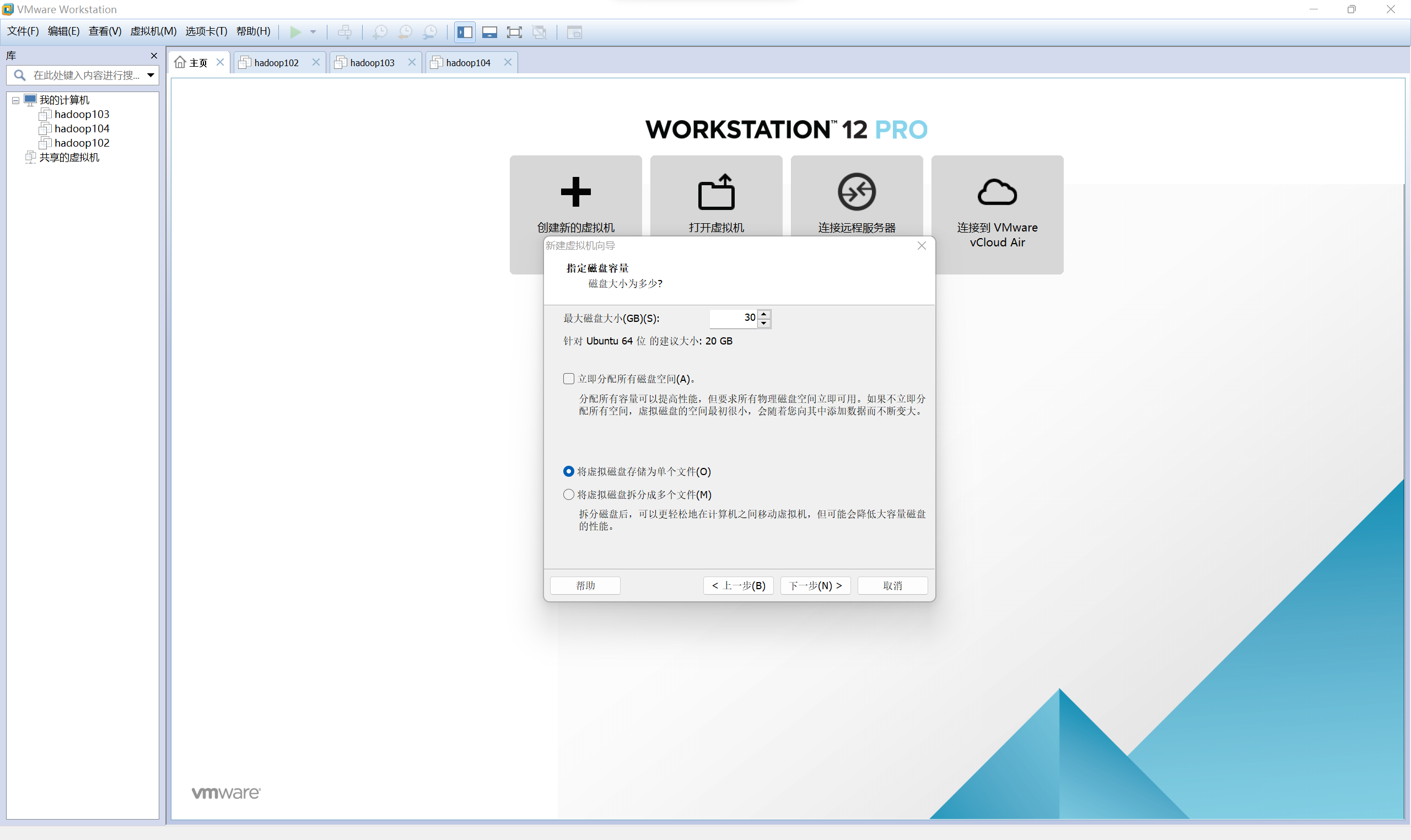Open the 虚拟机(M) menu
The image size is (1411, 840).
153,31
